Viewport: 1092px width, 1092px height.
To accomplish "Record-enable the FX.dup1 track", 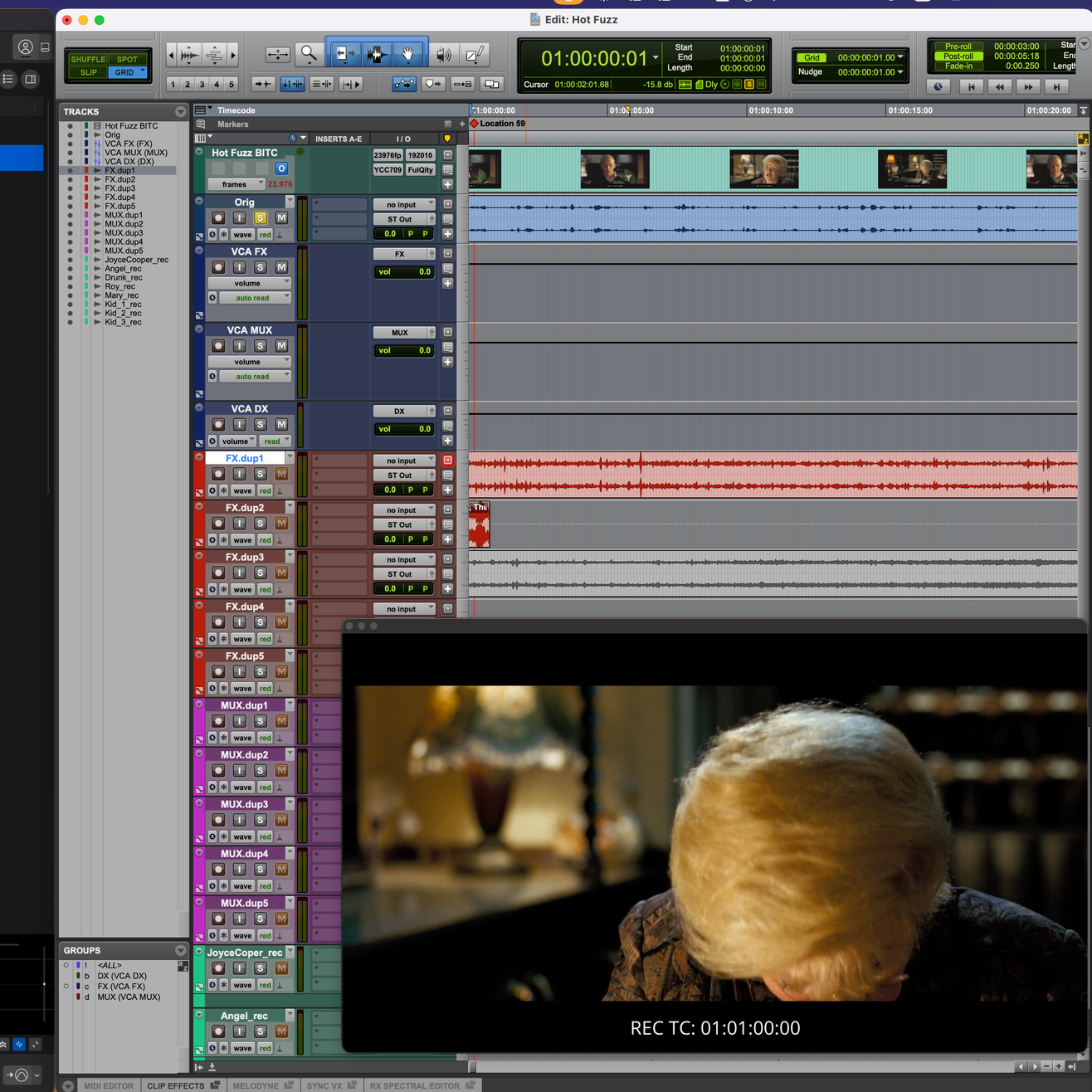I will pyautogui.click(x=218, y=474).
